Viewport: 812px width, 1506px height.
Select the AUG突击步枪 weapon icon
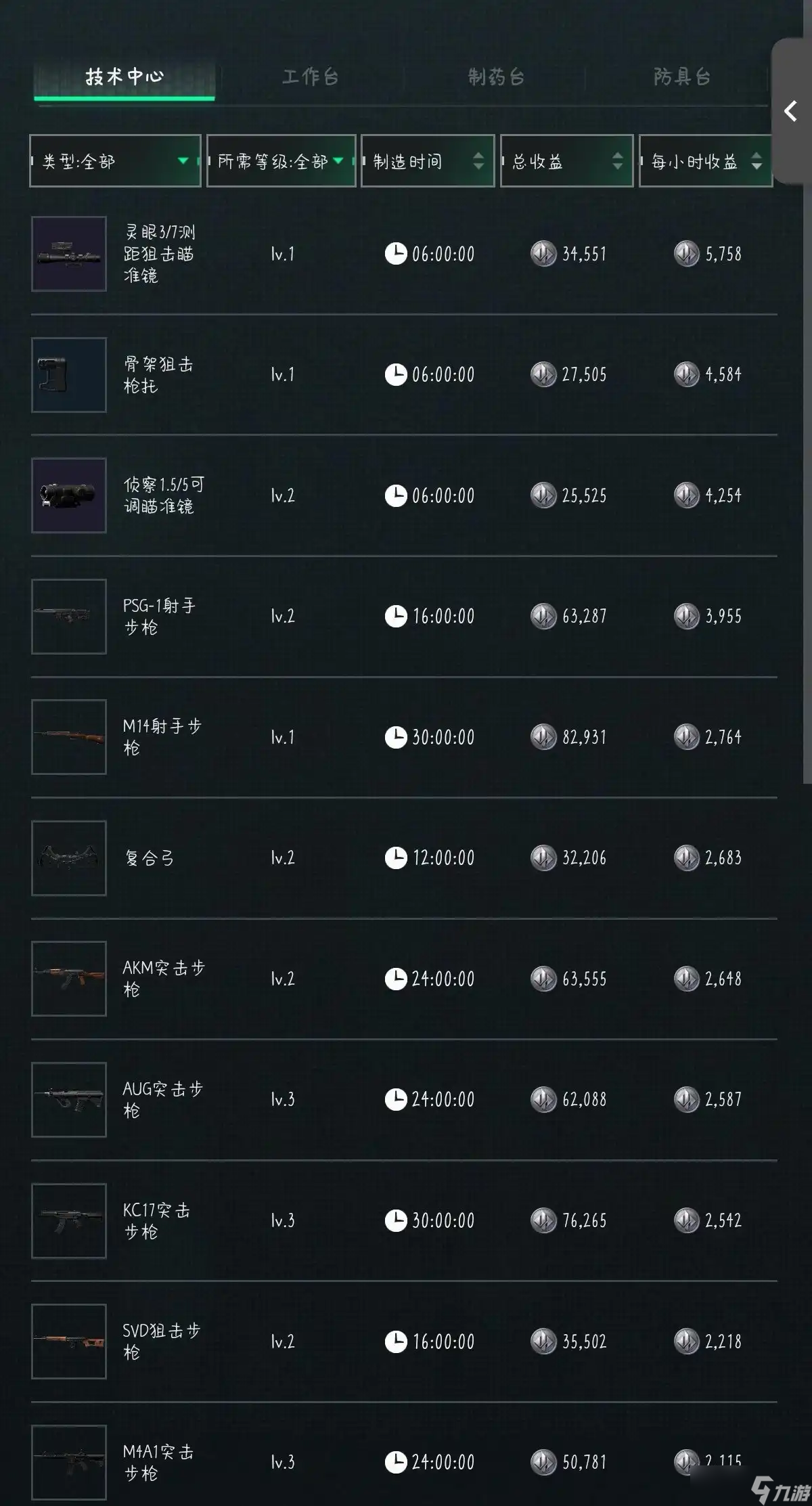tap(69, 1099)
